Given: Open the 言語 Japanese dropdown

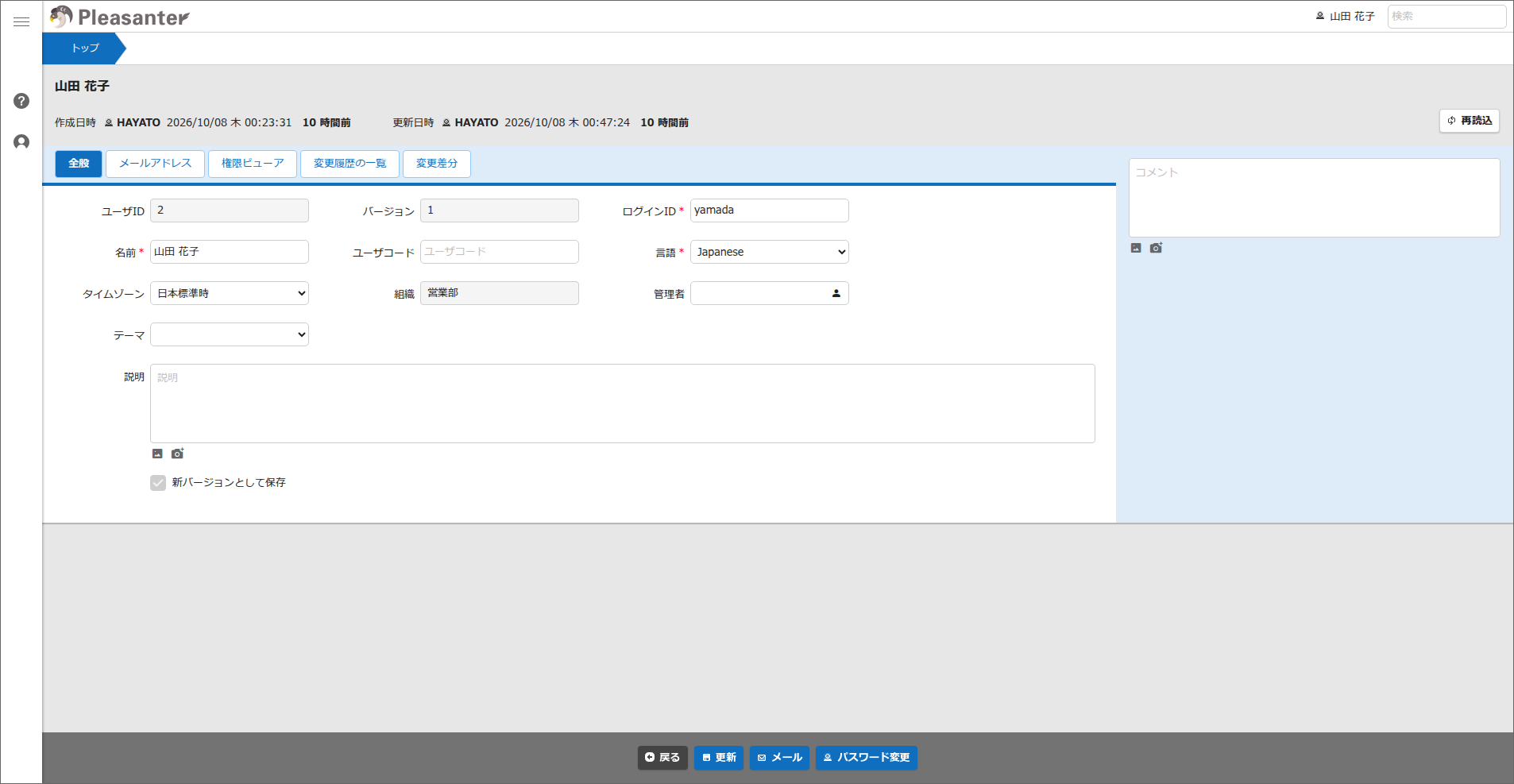Looking at the screenshot, I should pyautogui.click(x=769, y=252).
